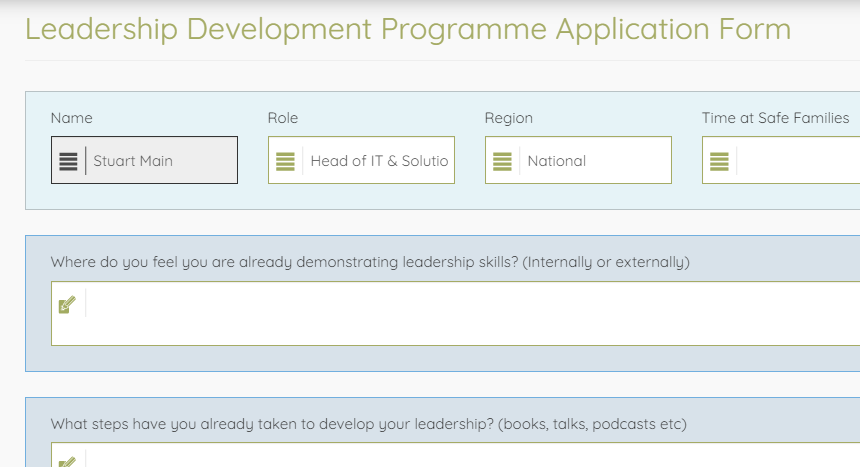Click the pencil icon in leadership skills box
Image resolution: width=860 pixels, height=467 pixels.
coord(67,305)
